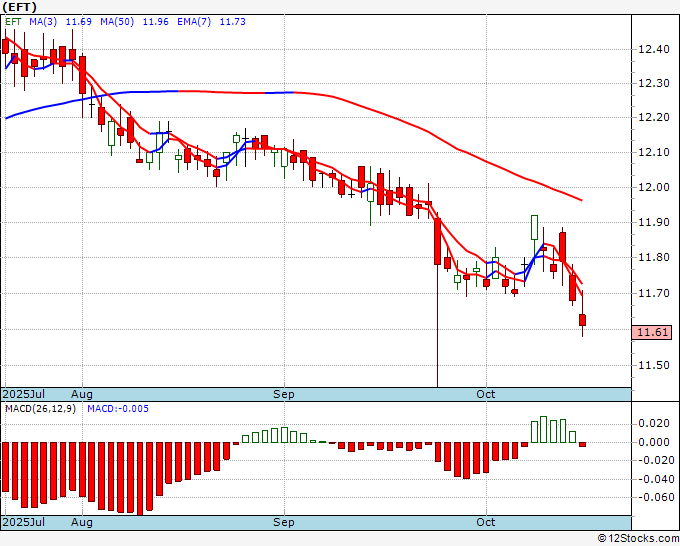
Task: Click the 2025Jul label on MACD axis
Action: [24, 522]
